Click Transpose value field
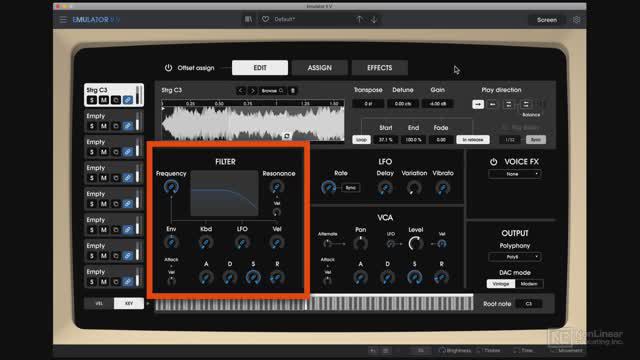 [x=368, y=104]
